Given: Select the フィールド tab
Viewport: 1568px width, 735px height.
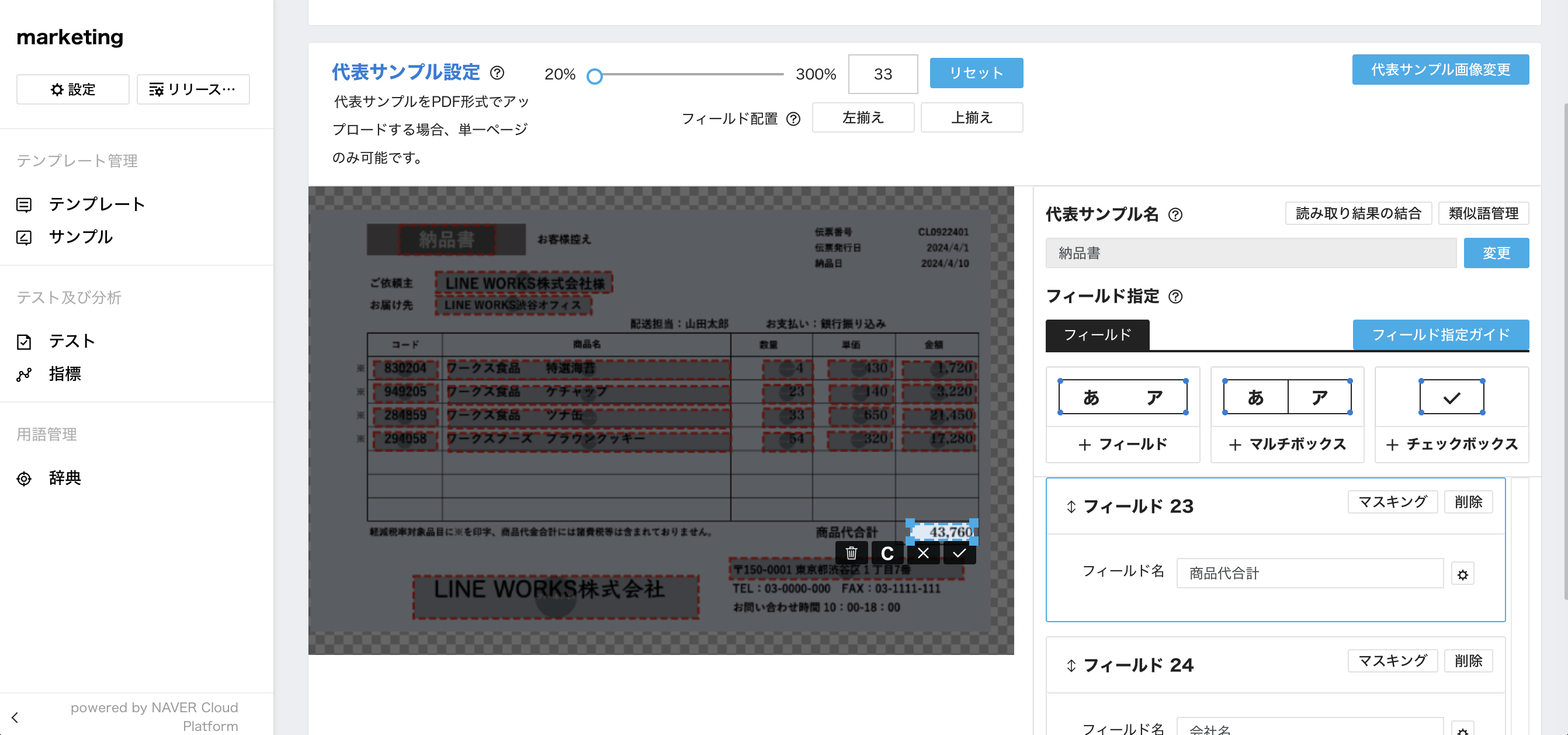Looking at the screenshot, I should pyautogui.click(x=1097, y=335).
